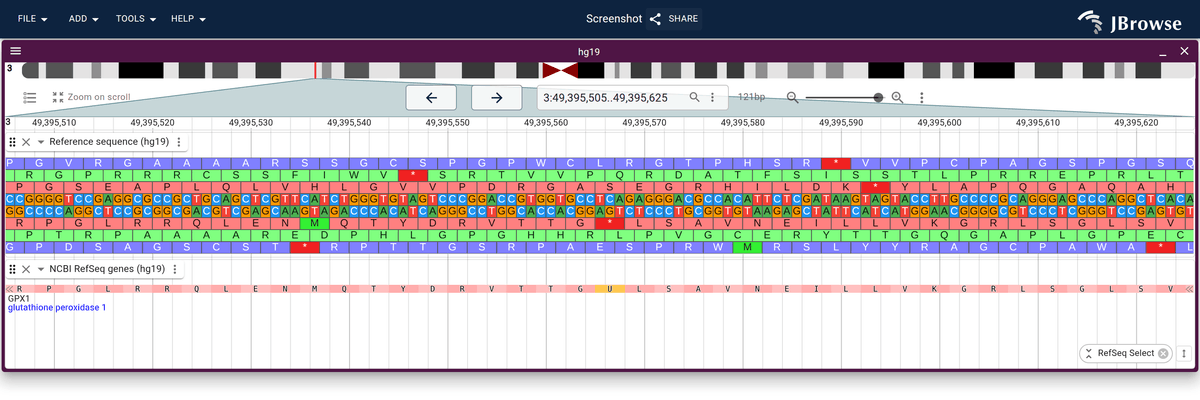
Task: Close the hg19 view
Action: click(x=1184, y=51)
